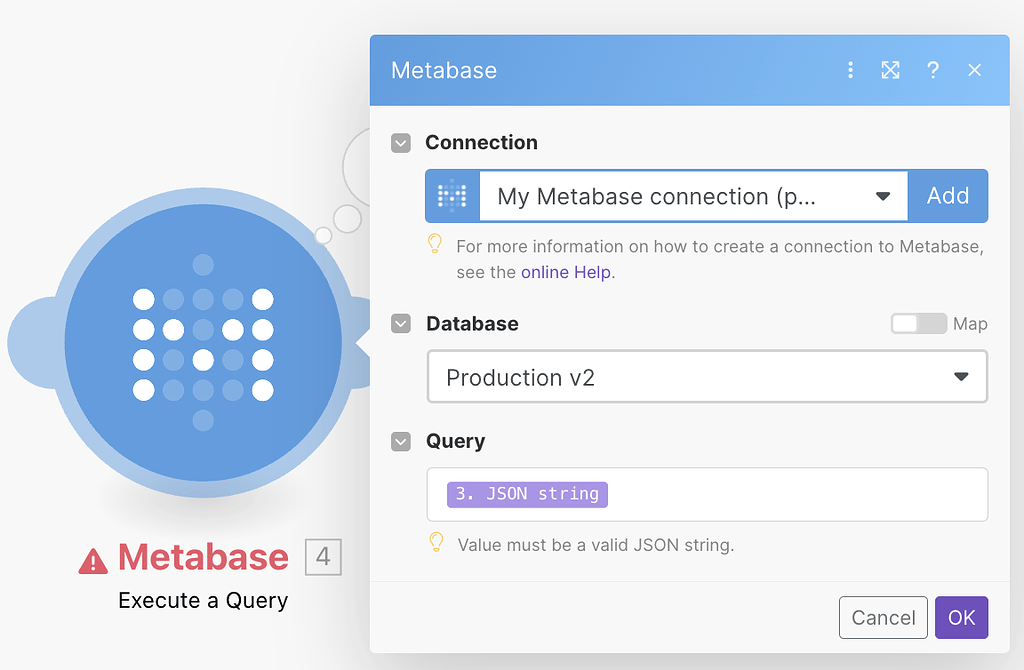Image resolution: width=1024 pixels, height=670 pixels.
Task: Open help via the question mark icon
Action: [x=933, y=70]
